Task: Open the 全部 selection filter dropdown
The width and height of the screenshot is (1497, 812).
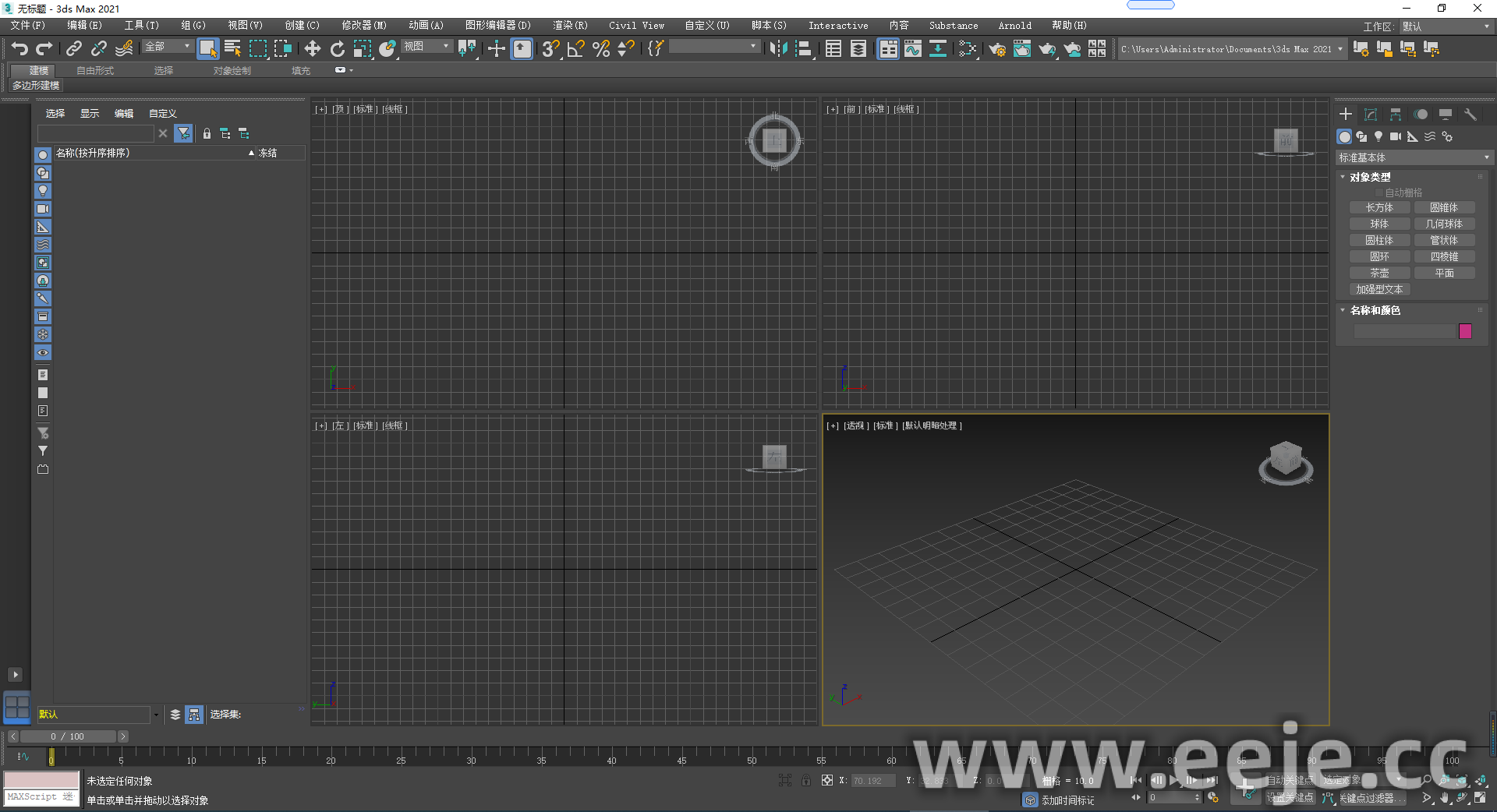Action: [x=168, y=47]
